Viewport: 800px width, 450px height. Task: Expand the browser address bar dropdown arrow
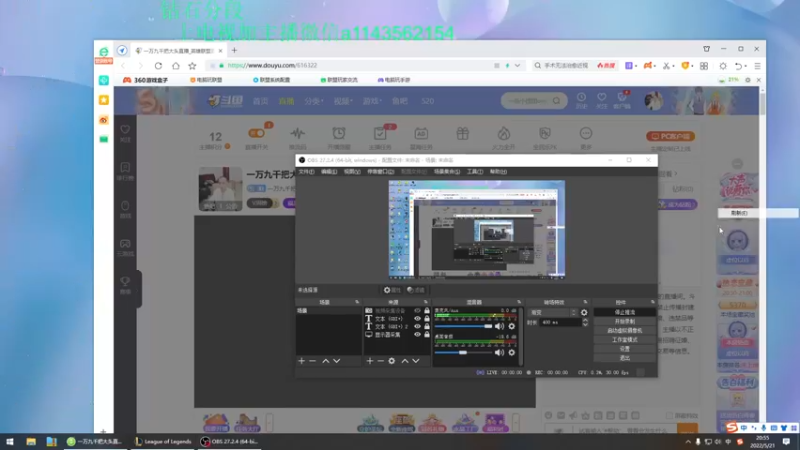[517, 66]
